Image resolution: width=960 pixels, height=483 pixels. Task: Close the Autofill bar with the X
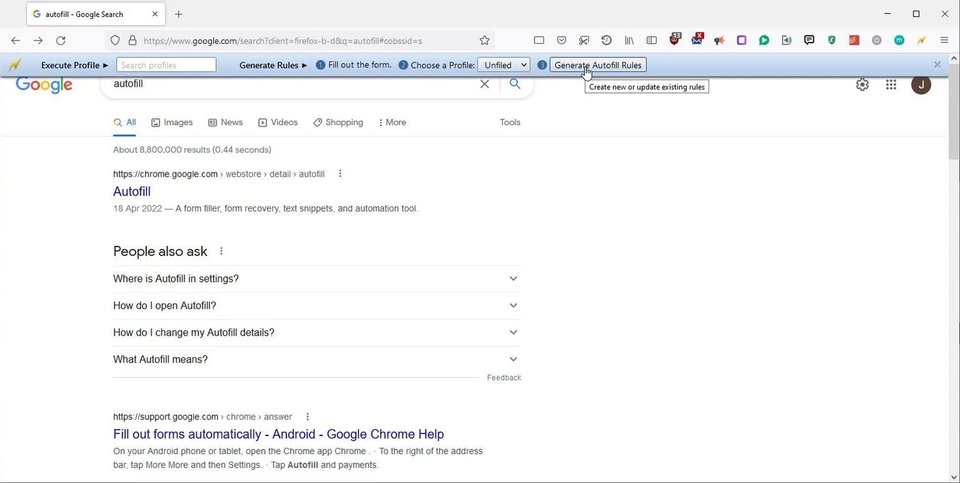click(x=937, y=64)
